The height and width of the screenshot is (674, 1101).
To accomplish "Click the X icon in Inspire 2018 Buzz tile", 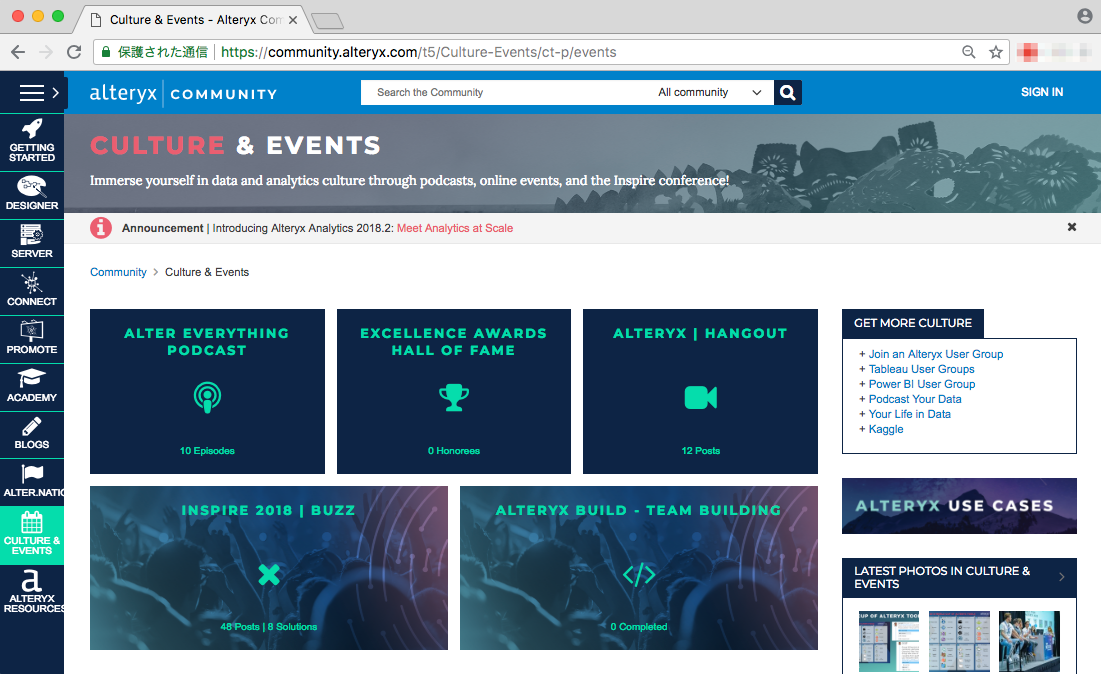I will tap(269, 575).
